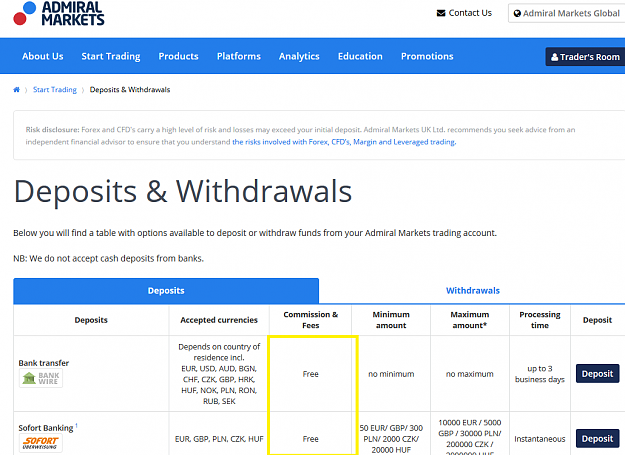Open the About Us menu
The width and height of the screenshot is (625, 455).
(x=43, y=57)
